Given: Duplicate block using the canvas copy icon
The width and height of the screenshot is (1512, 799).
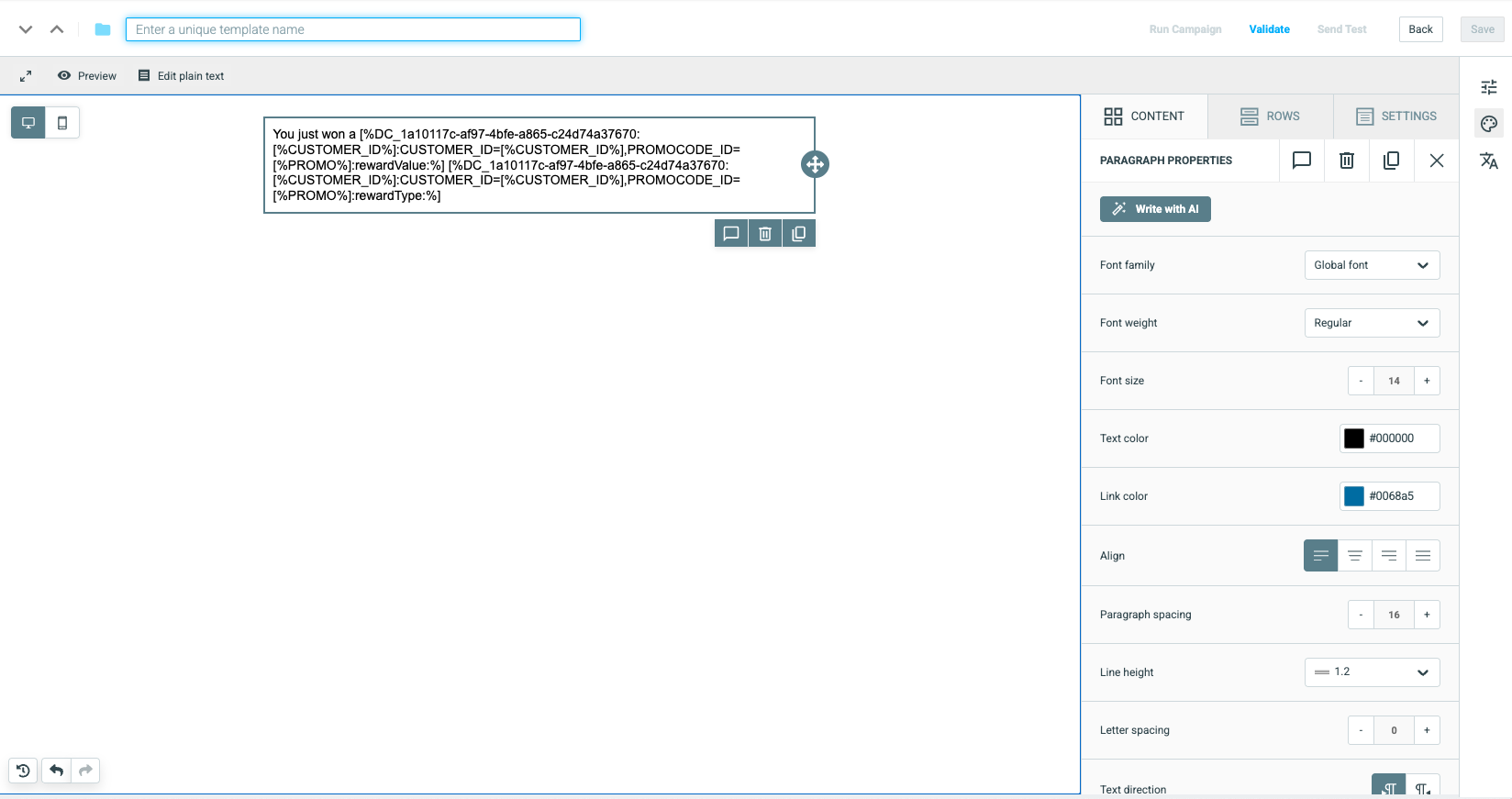Looking at the screenshot, I should pyautogui.click(x=799, y=234).
